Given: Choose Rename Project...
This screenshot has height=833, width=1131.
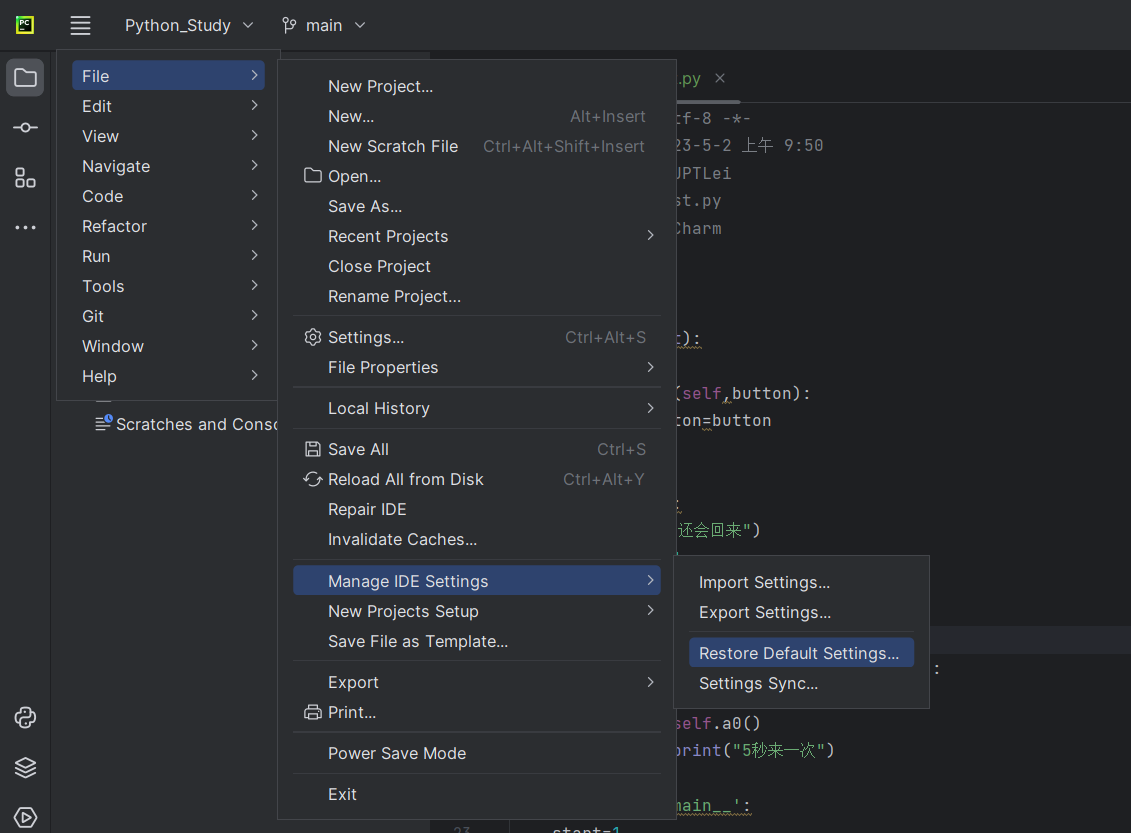Looking at the screenshot, I should click(477, 296).
